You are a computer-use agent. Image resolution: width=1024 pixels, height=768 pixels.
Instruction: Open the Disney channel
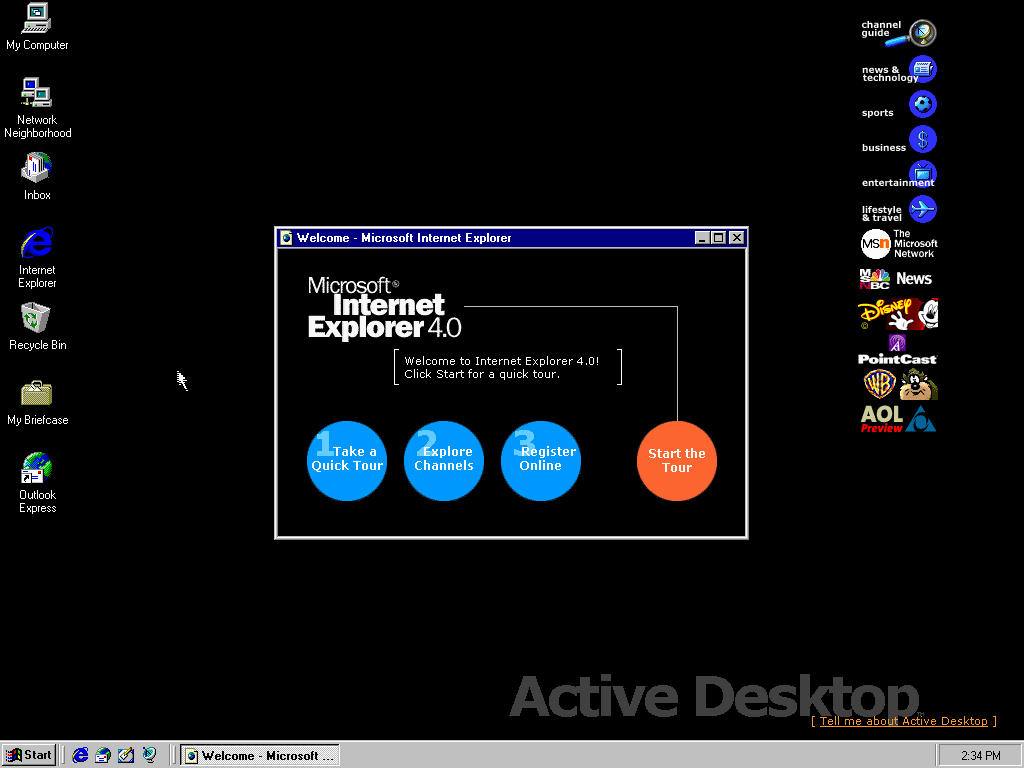(x=898, y=313)
